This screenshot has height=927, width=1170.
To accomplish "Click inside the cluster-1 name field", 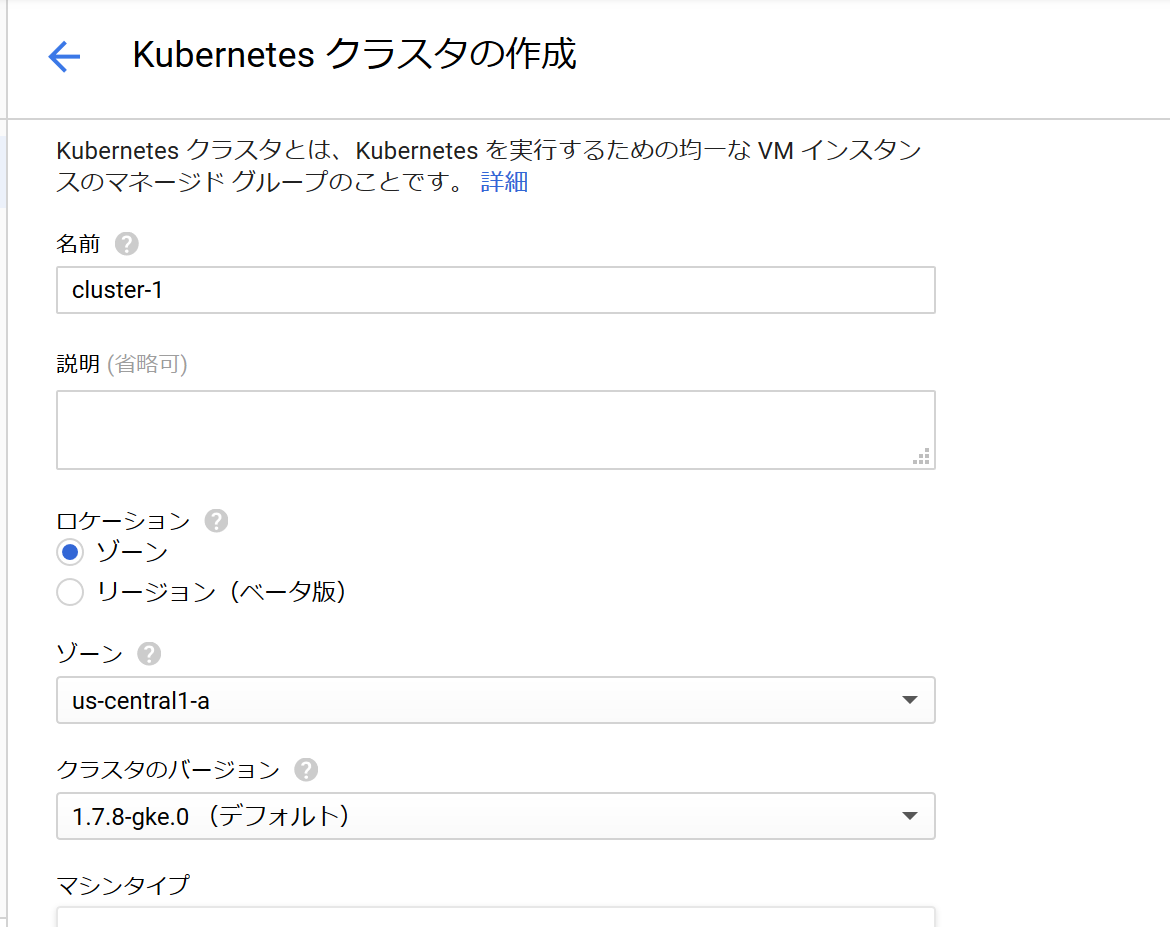I will pos(497,290).
